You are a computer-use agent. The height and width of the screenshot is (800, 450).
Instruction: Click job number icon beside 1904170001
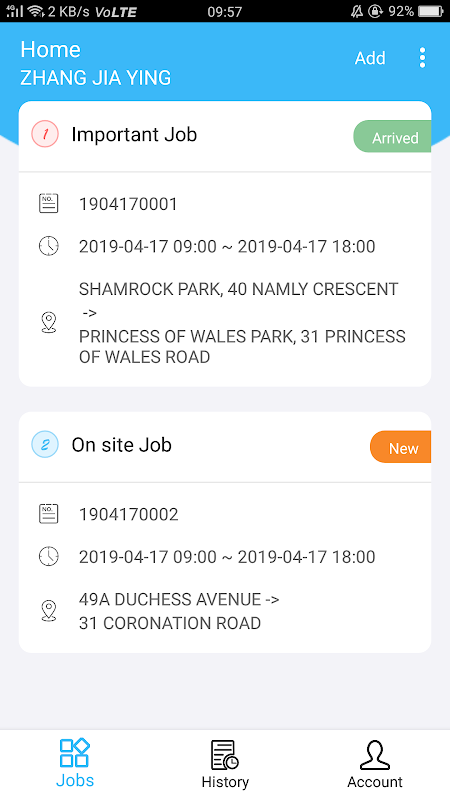pos(48,204)
